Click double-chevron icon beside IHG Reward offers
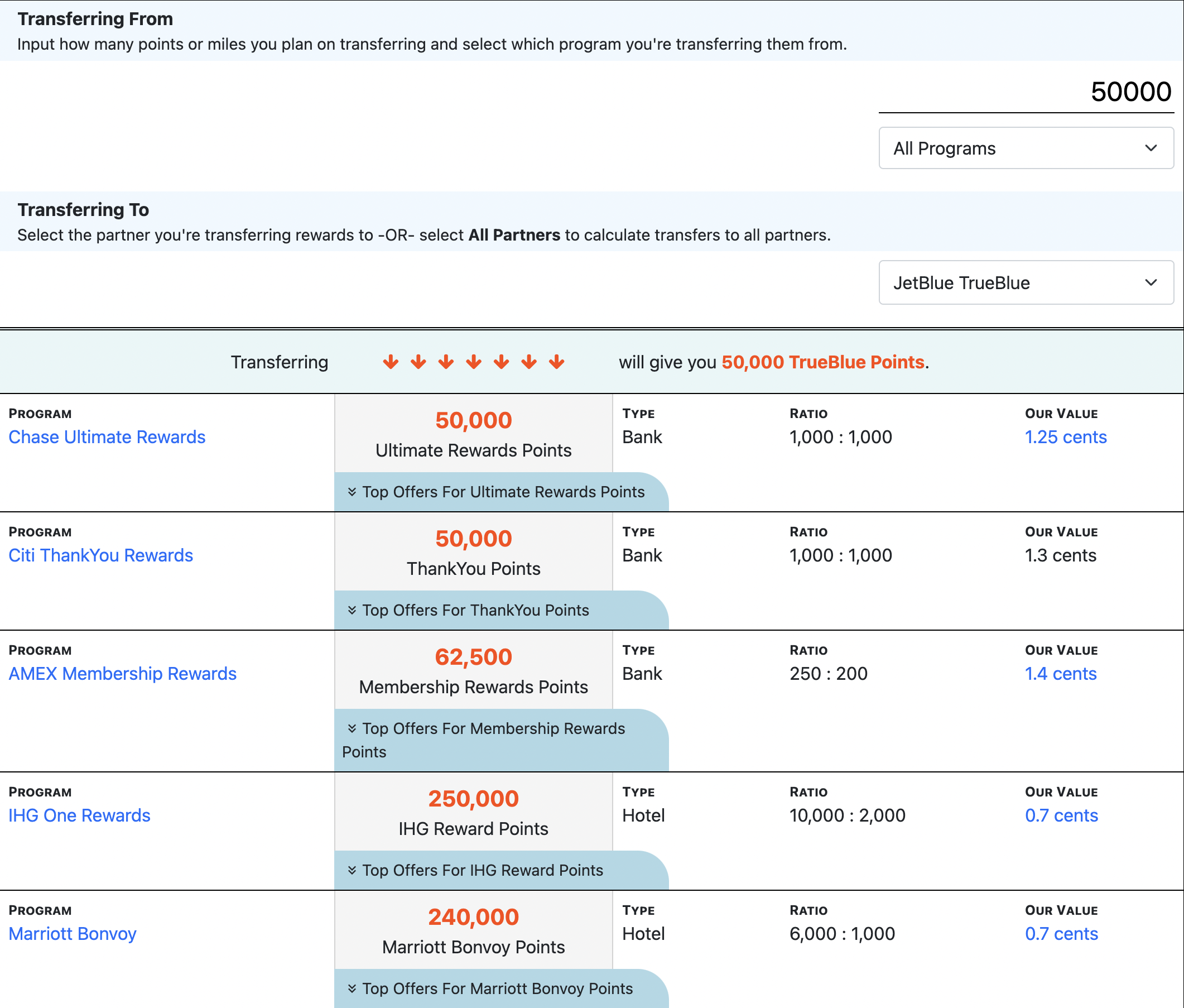The width and height of the screenshot is (1184, 1008). (352, 870)
